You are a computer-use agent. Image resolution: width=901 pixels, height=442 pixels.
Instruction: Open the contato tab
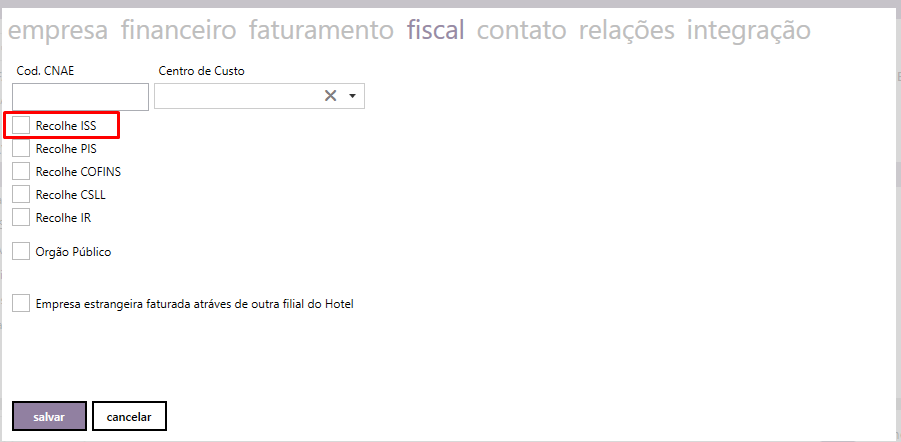[x=522, y=30]
